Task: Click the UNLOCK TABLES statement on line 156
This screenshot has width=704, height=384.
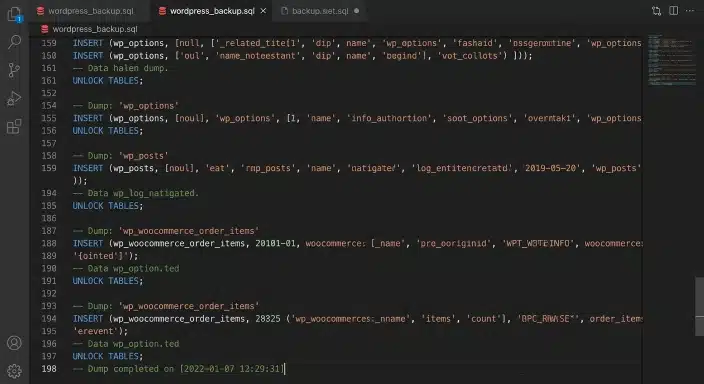Action: click(108, 131)
